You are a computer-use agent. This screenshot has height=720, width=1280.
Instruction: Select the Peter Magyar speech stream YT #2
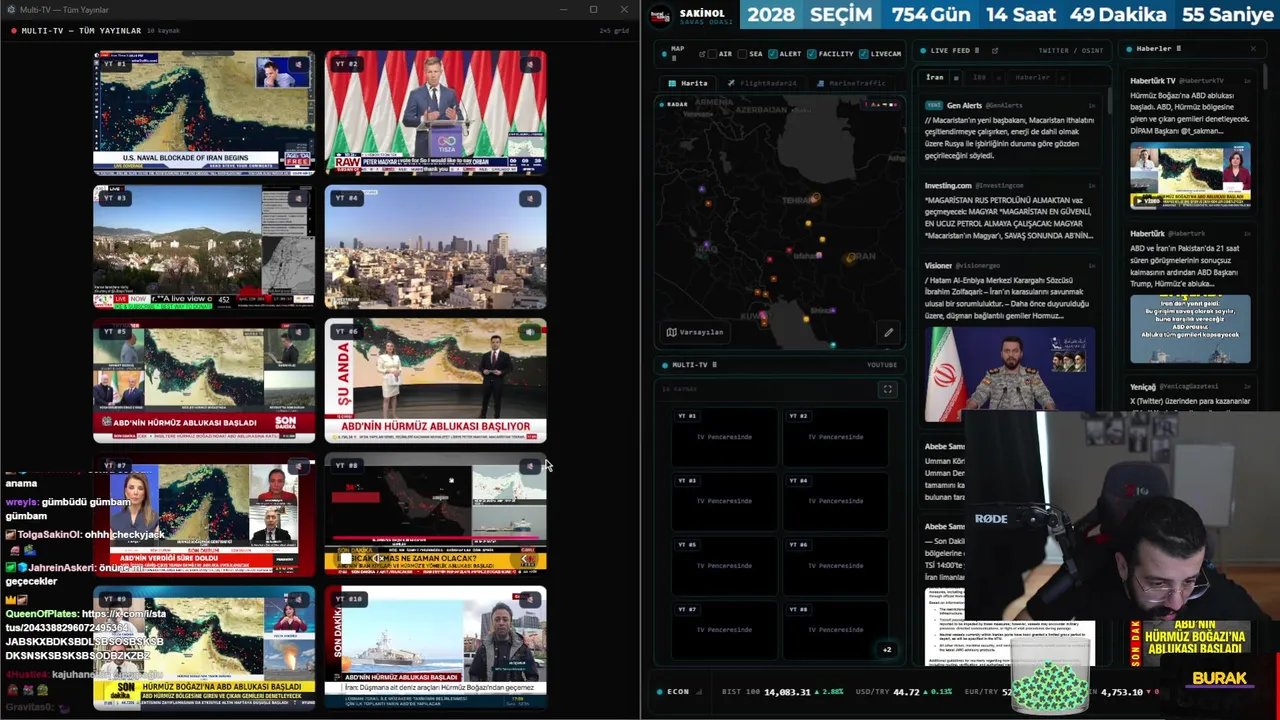click(436, 113)
